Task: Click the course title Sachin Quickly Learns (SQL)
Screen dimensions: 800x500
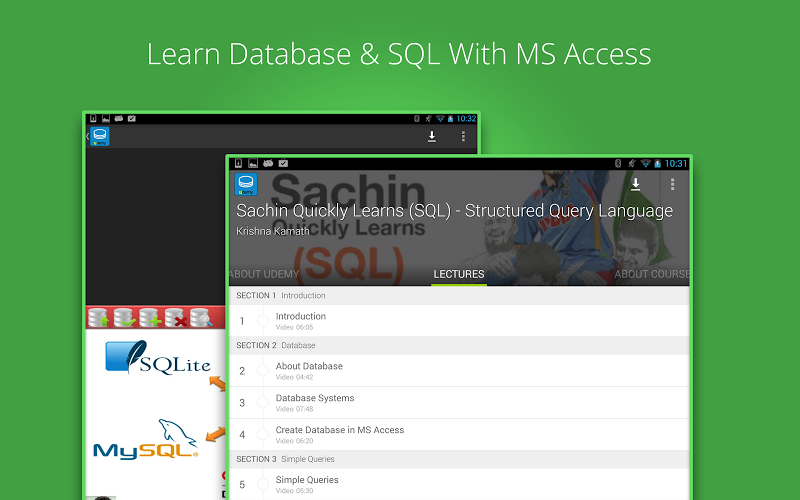Action: coord(455,211)
